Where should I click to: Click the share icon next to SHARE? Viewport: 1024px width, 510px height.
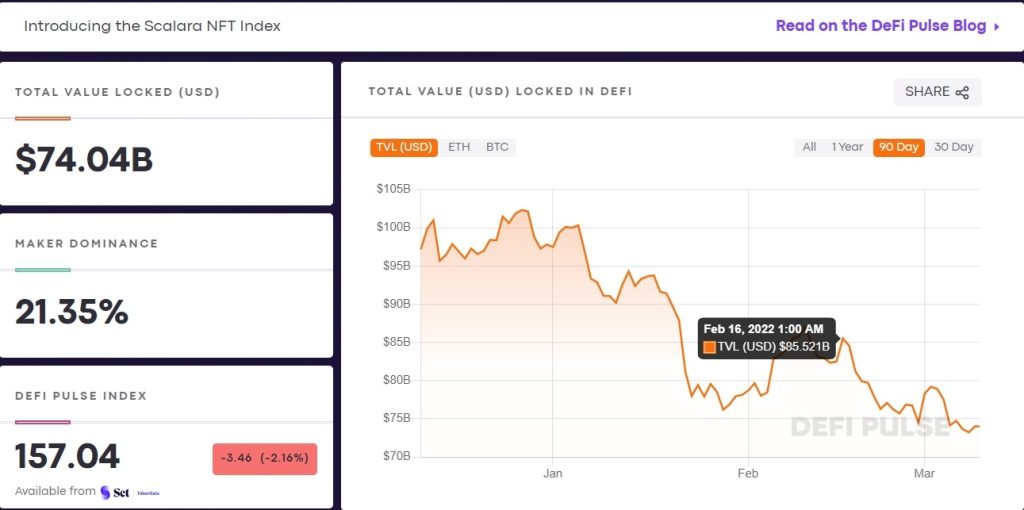point(962,93)
